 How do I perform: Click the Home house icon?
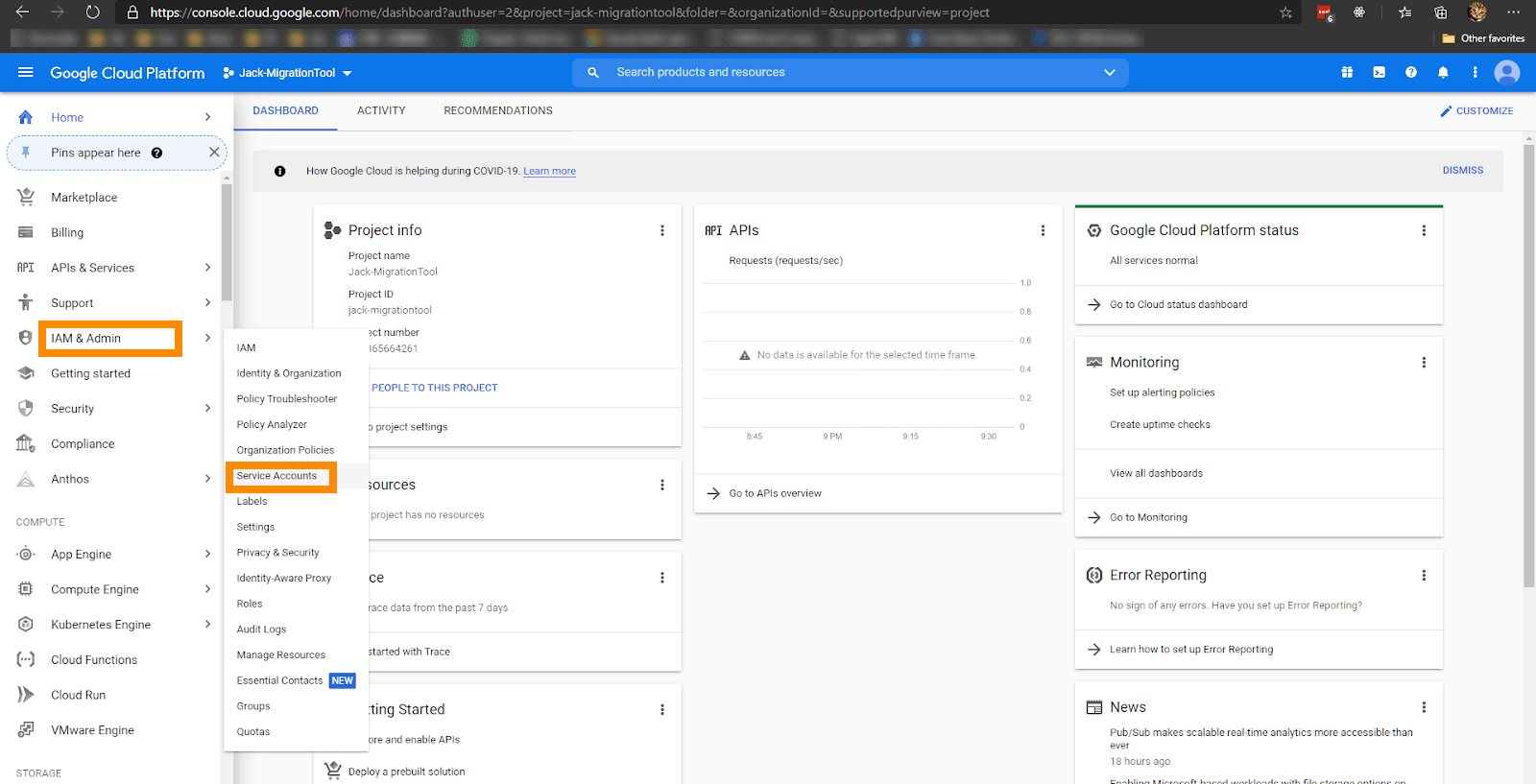pyautogui.click(x=26, y=117)
